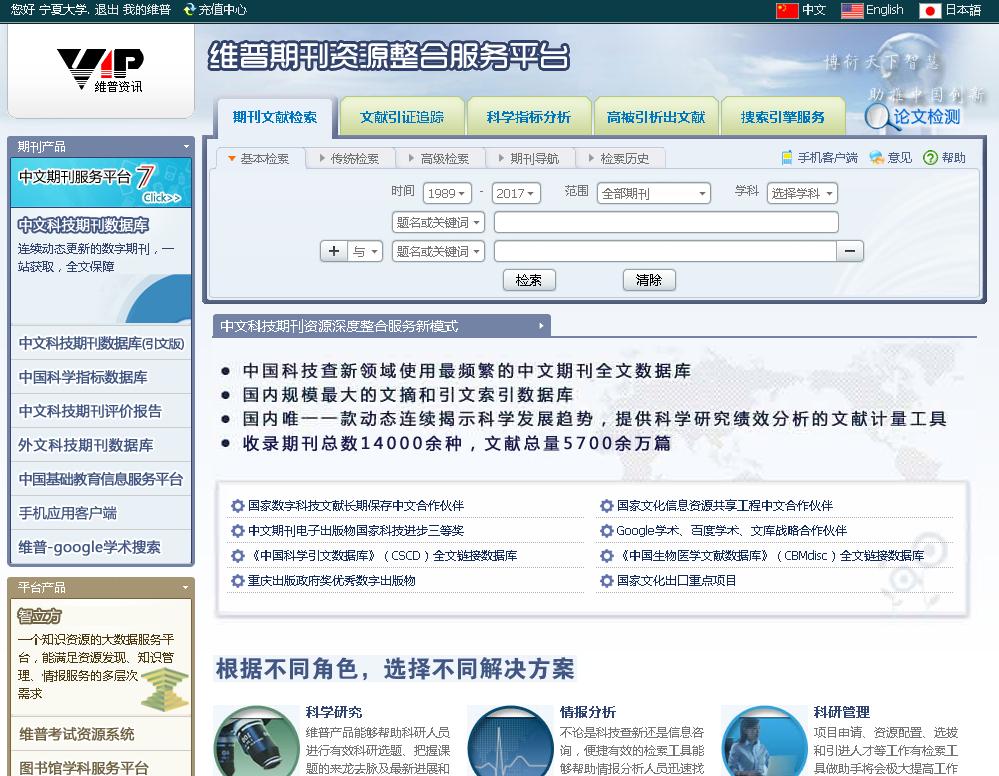Image resolution: width=999 pixels, height=776 pixels.
Task: Select the 检索历史 sub-tab
Action: click(620, 159)
